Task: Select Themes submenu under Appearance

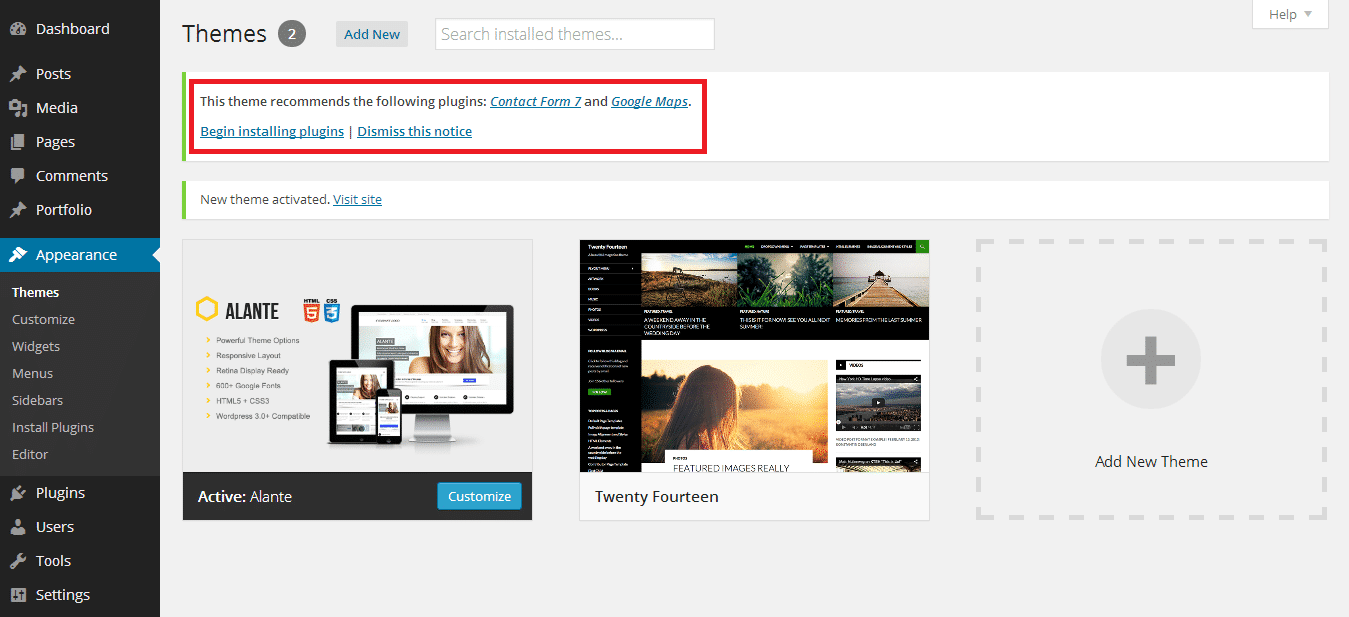Action: (x=36, y=292)
